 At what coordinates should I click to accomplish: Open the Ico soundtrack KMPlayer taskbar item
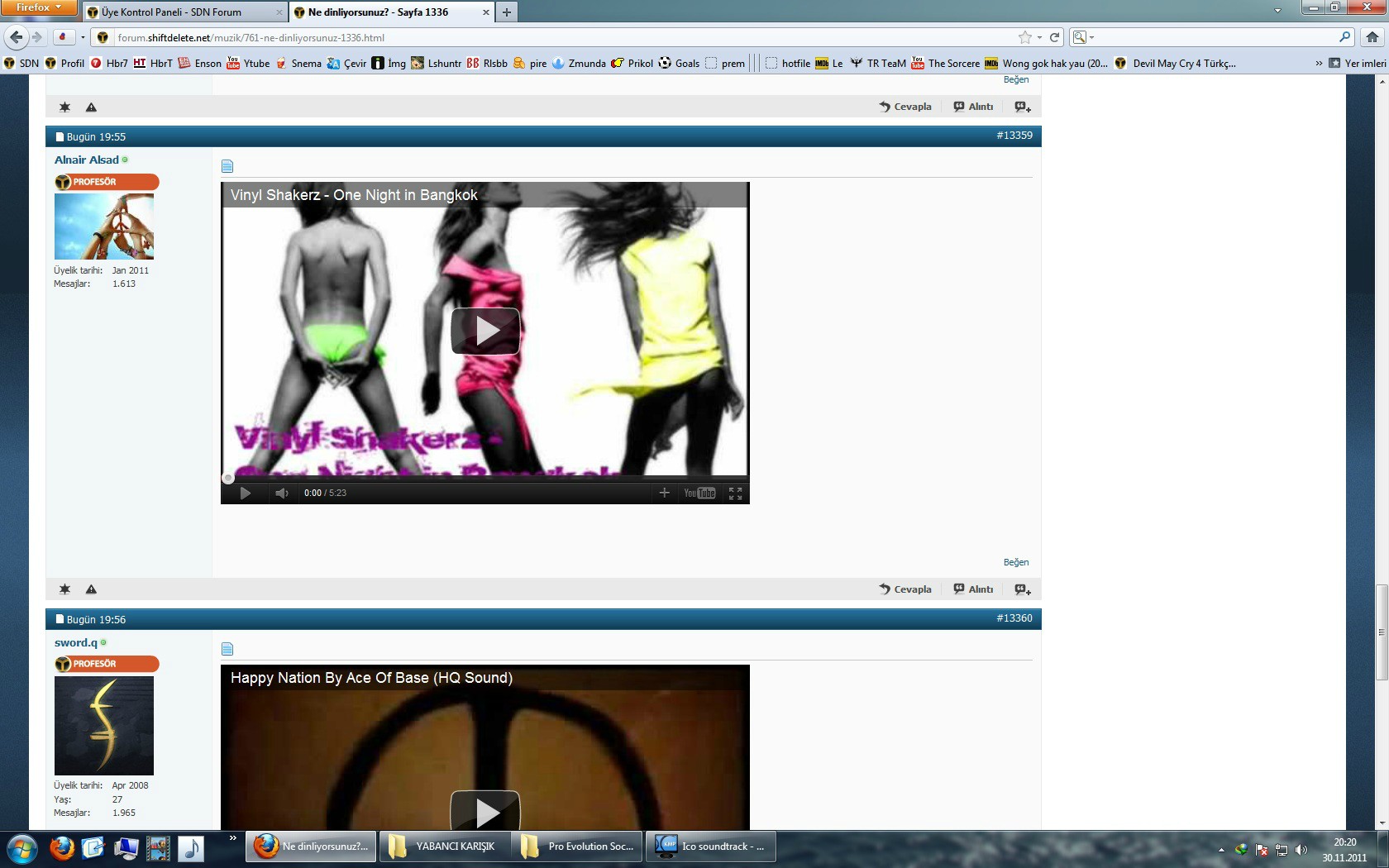[x=711, y=847]
